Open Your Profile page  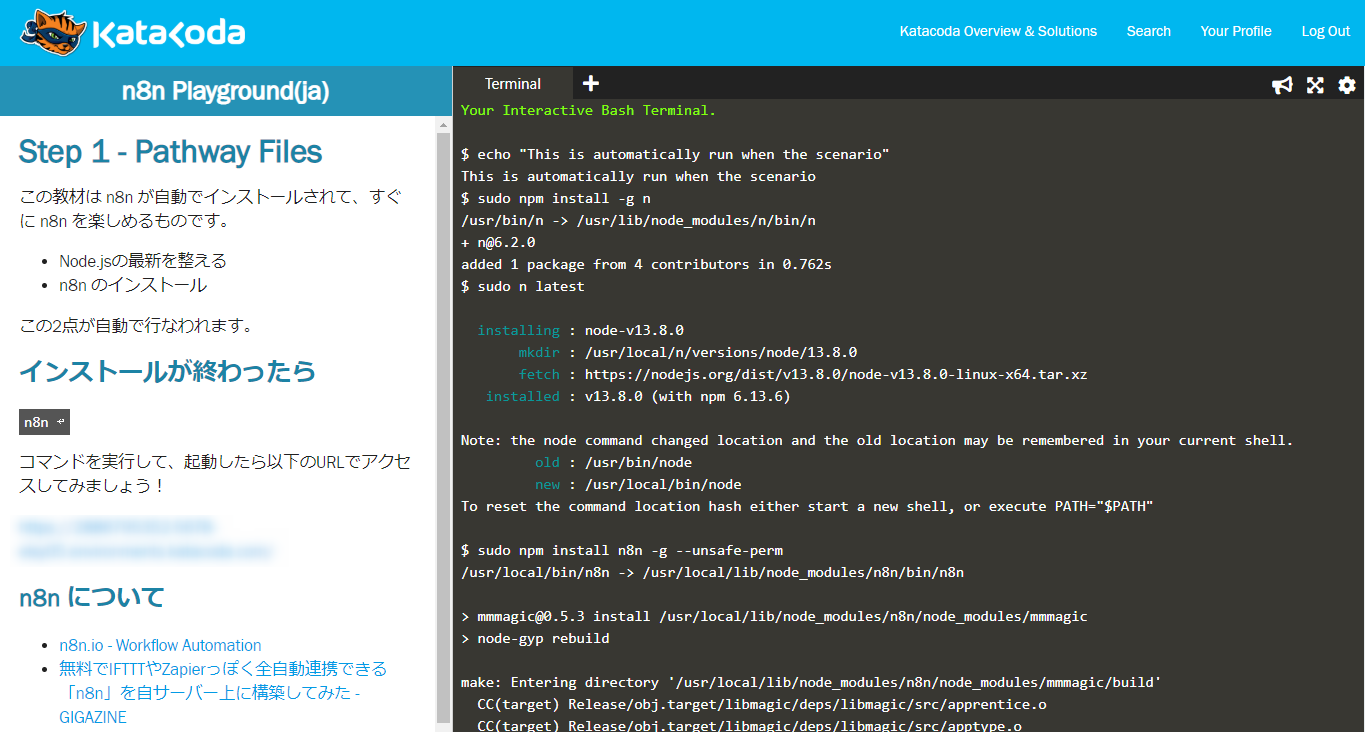(x=1236, y=31)
